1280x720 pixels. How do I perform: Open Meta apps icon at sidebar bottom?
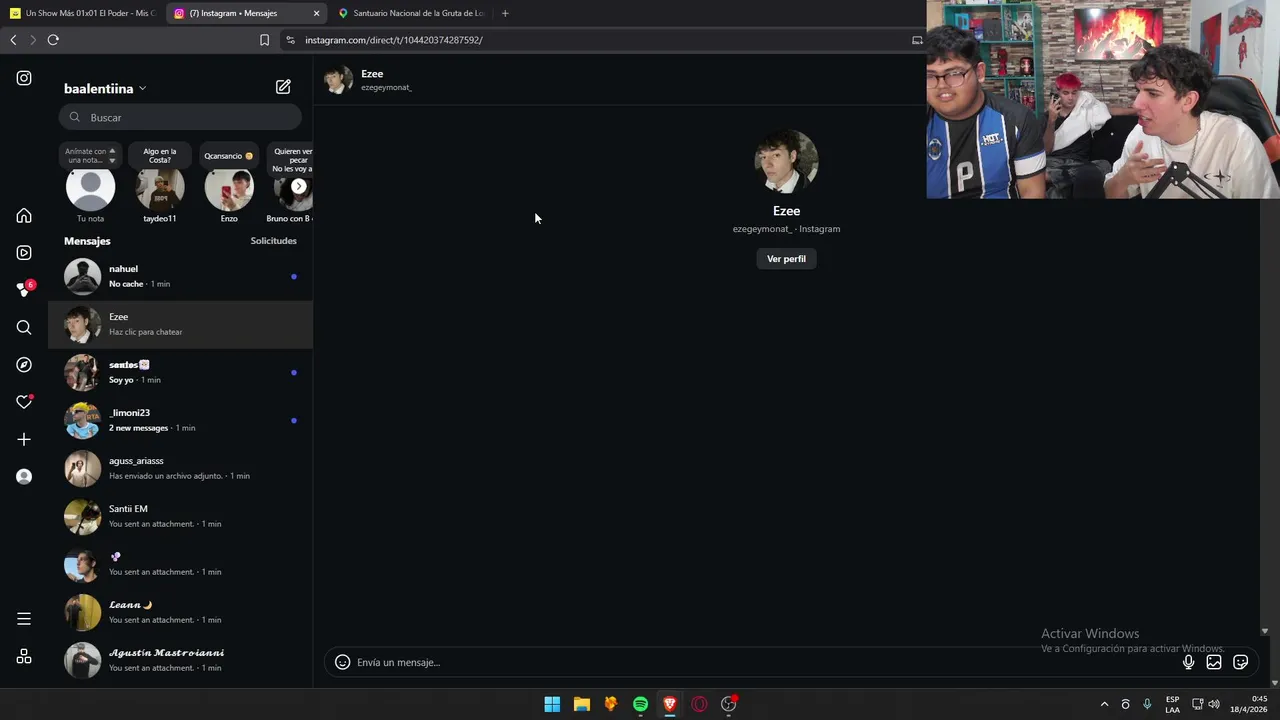click(x=24, y=656)
